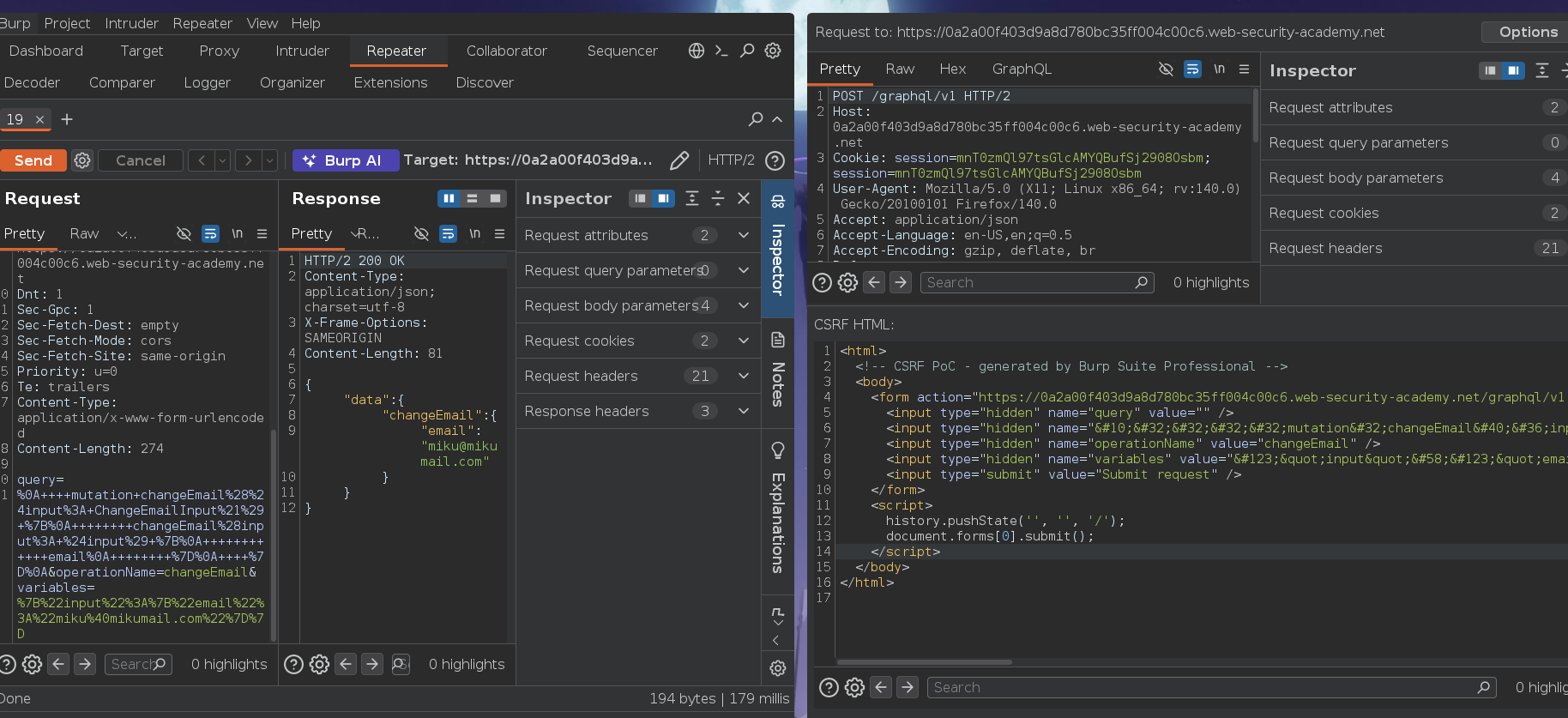Toggle show newlines in Response panel
1568x718 pixels.
pos(474,233)
